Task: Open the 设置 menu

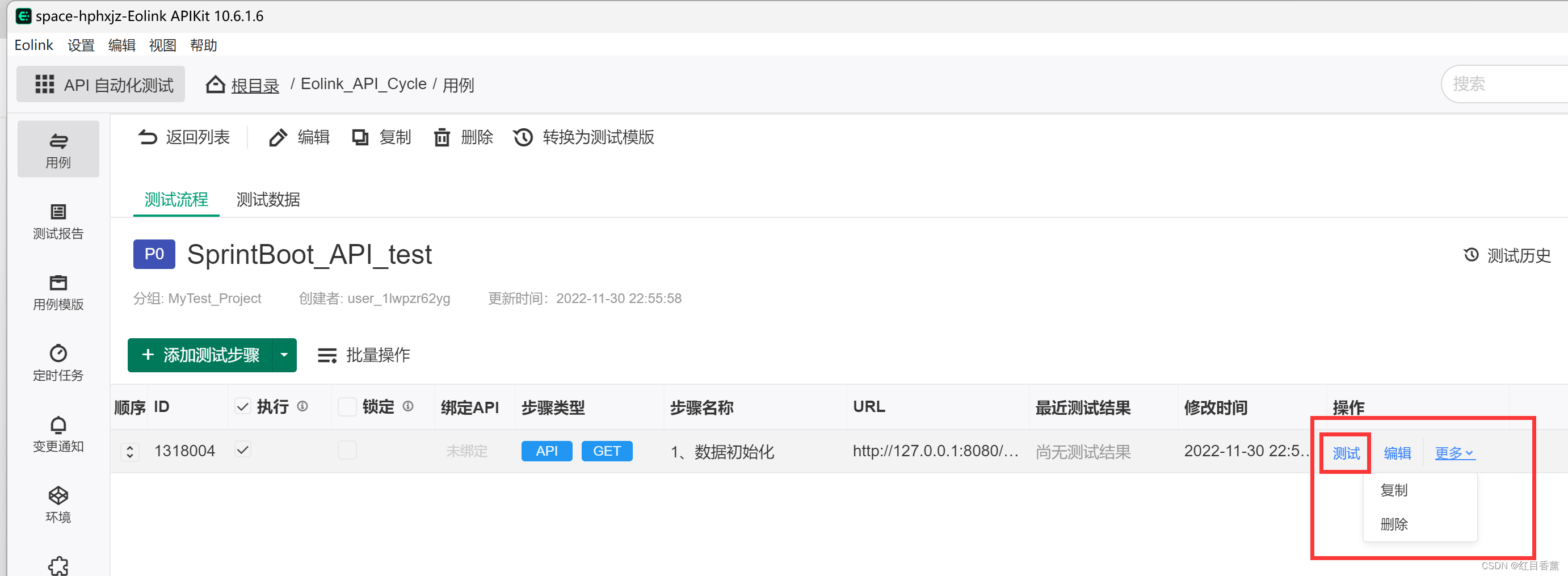Action: click(81, 45)
